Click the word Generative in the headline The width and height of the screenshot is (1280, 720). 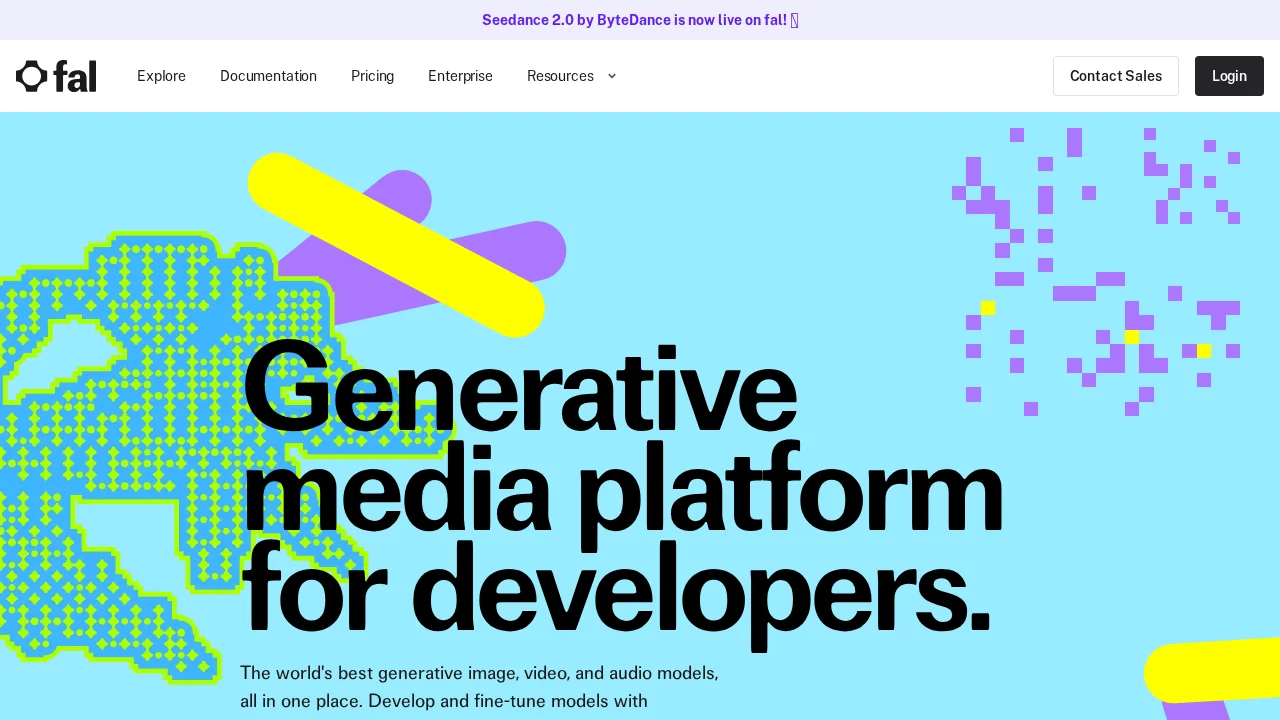(x=520, y=390)
